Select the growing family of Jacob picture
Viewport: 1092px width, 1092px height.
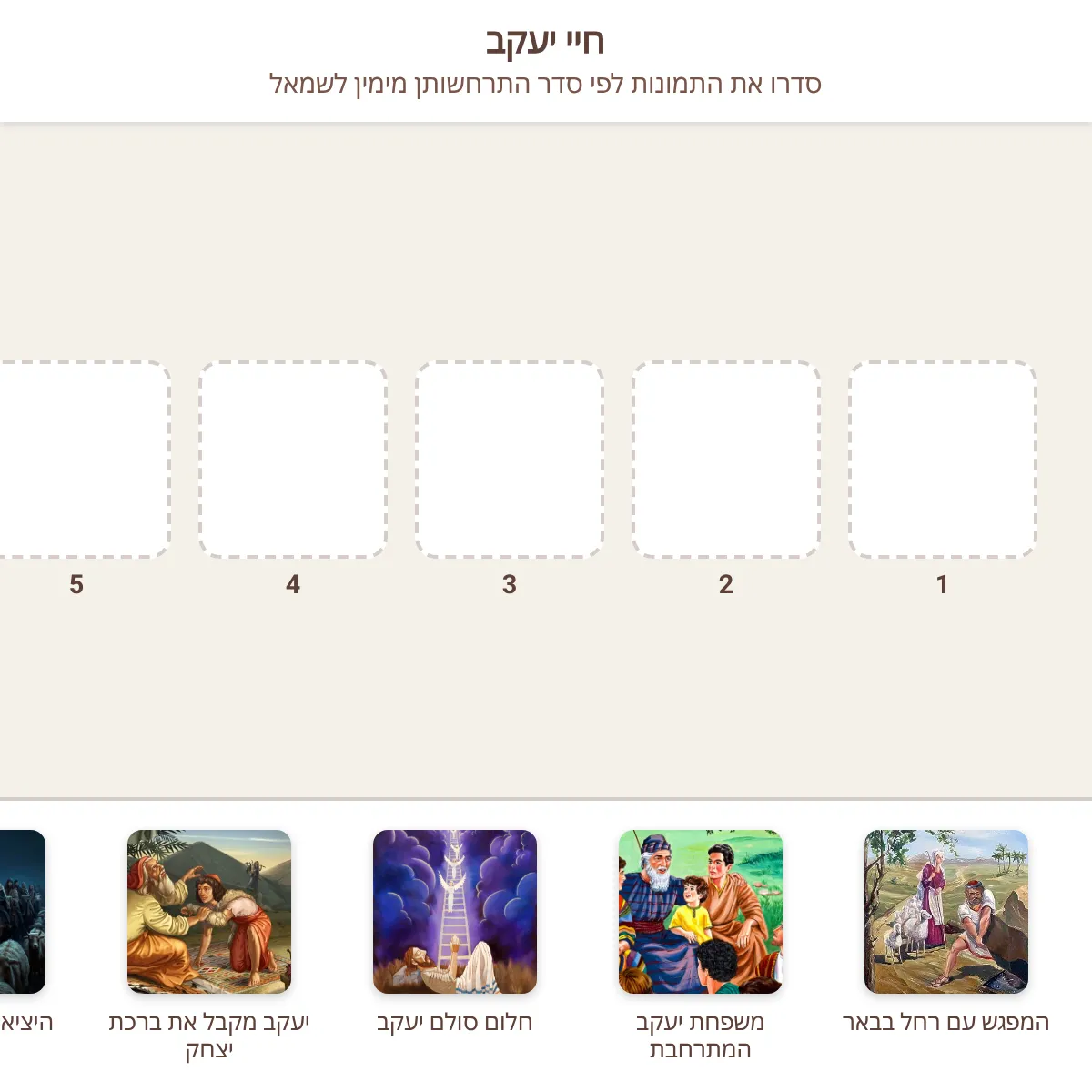point(700,911)
